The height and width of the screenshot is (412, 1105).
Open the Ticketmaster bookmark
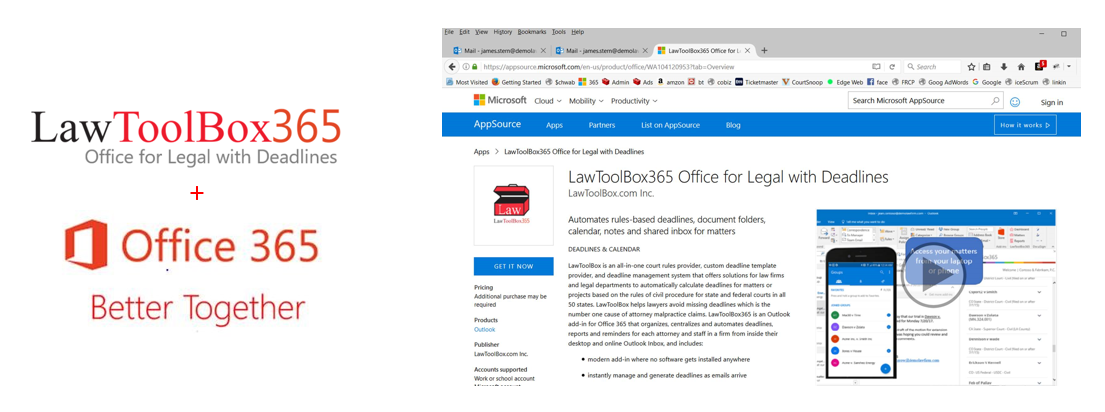756,82
